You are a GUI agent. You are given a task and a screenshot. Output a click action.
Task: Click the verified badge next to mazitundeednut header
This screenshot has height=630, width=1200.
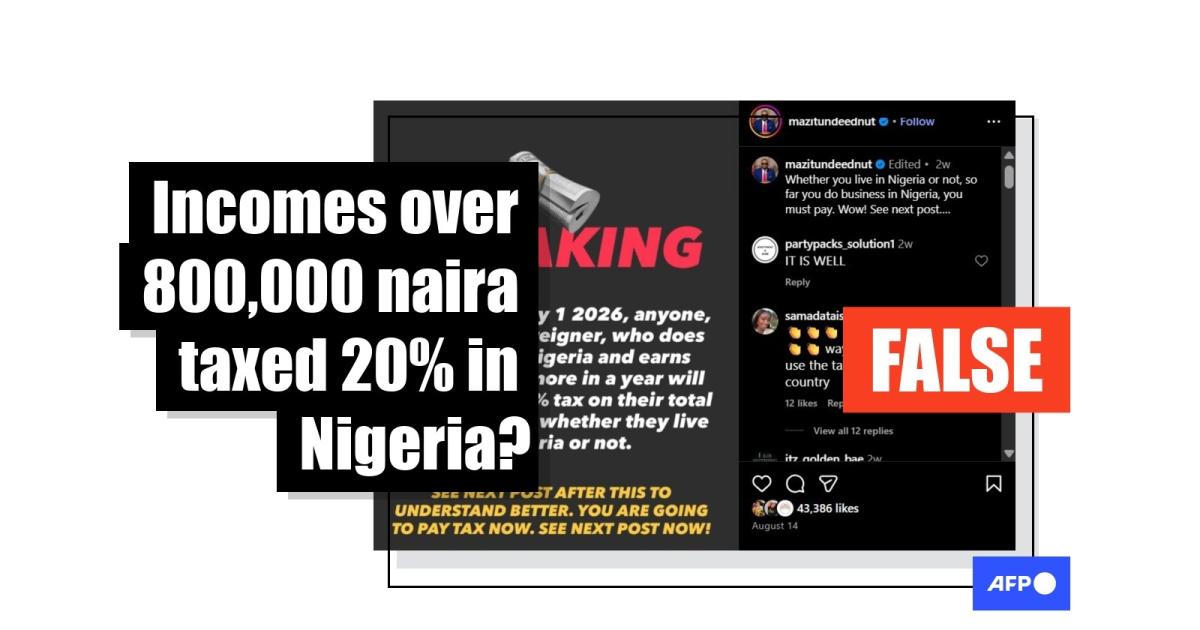[x=884, y=122]
